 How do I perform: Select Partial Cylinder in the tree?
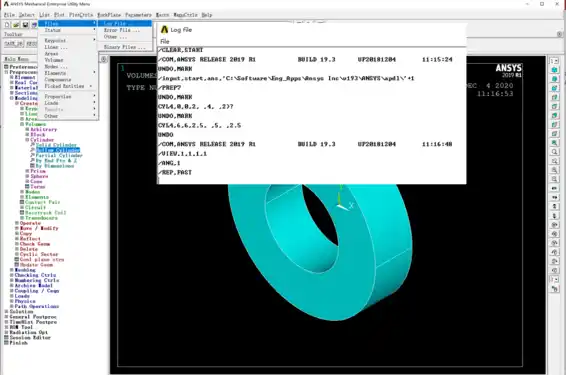tap(59, 155)
